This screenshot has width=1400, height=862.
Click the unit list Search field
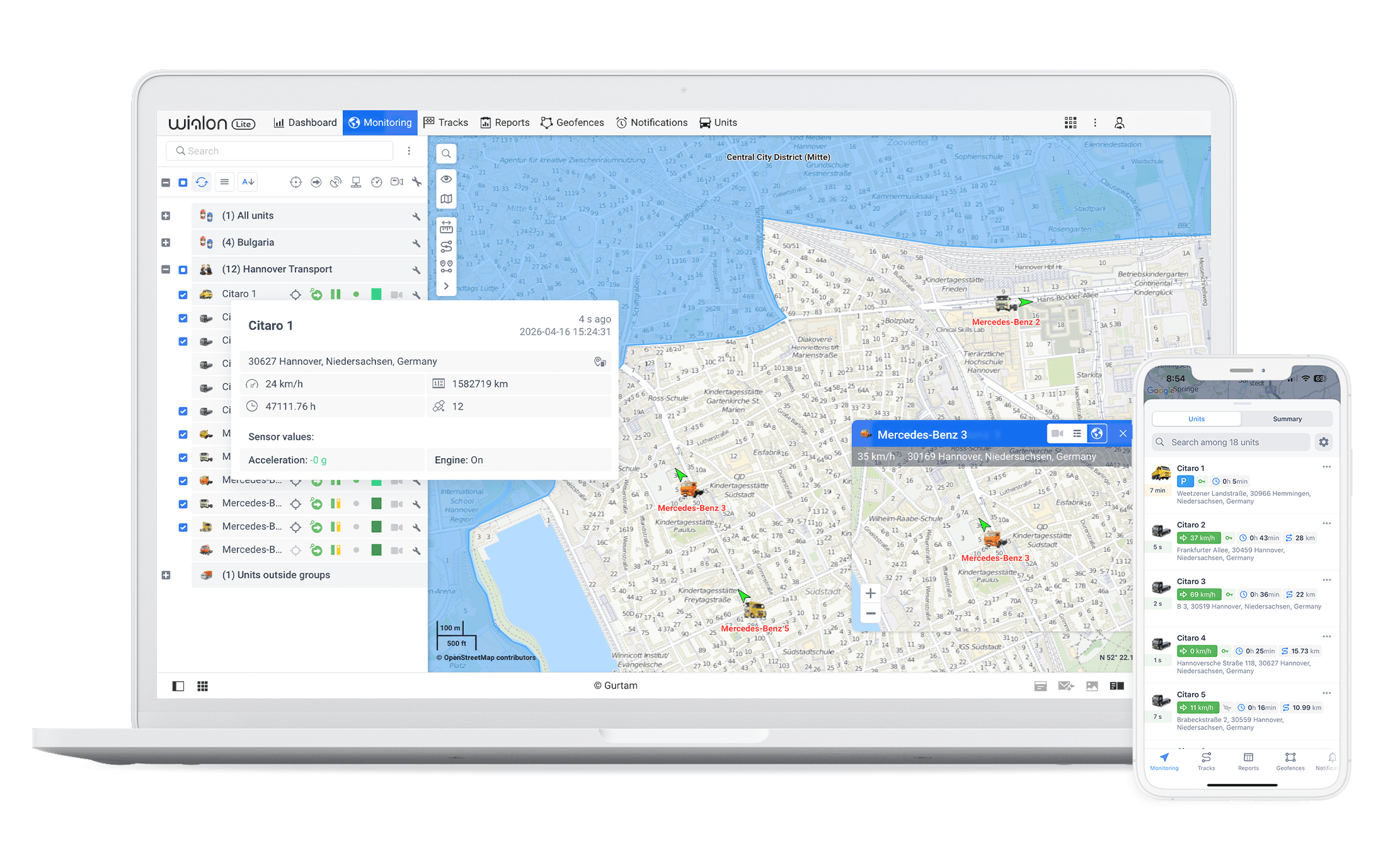(x=280, y=151)
